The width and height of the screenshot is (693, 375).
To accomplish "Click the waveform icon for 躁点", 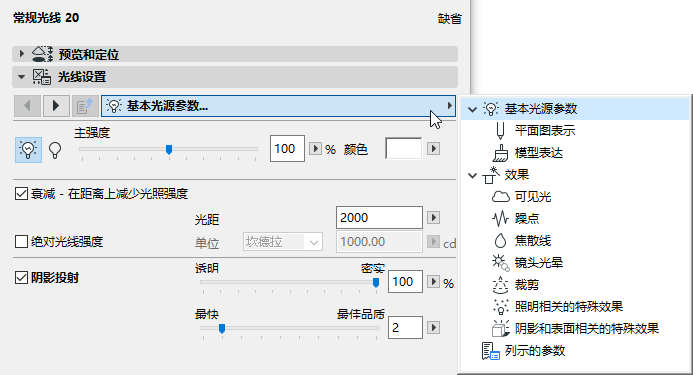I will click(x=500, y=218).
